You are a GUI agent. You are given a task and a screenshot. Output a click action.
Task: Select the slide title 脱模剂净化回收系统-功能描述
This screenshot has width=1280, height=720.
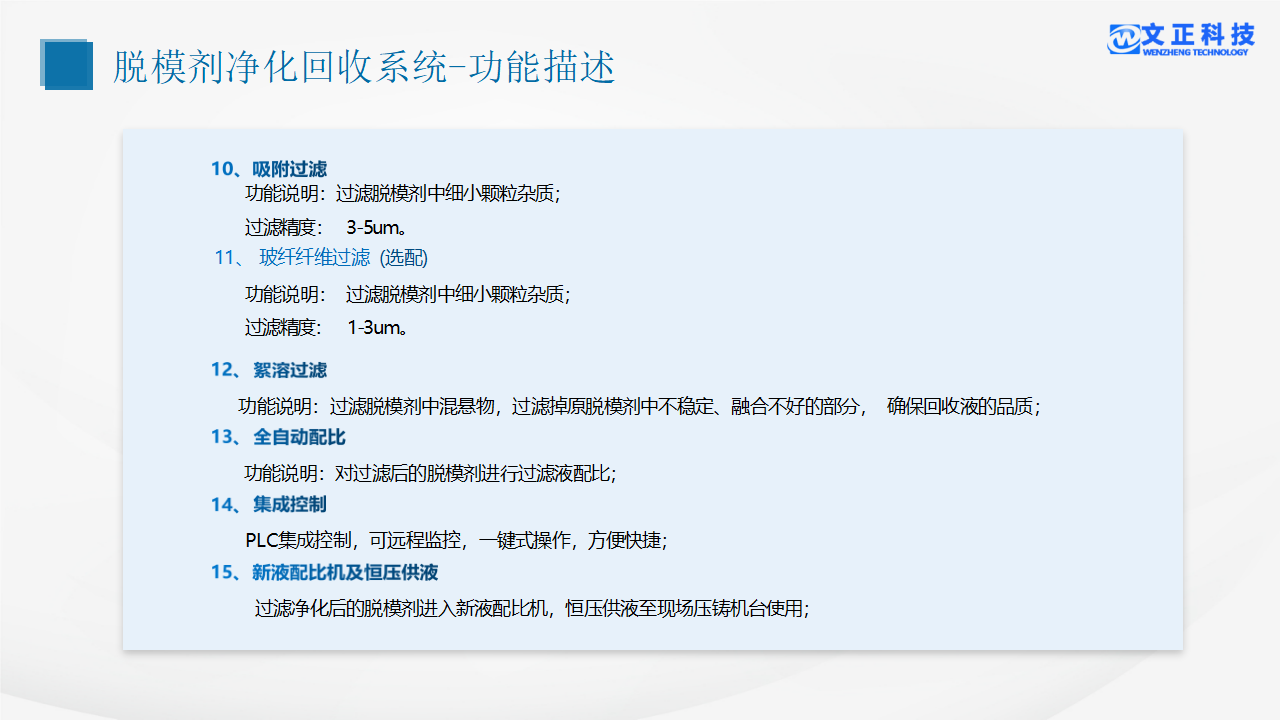[x=364, y=67]
